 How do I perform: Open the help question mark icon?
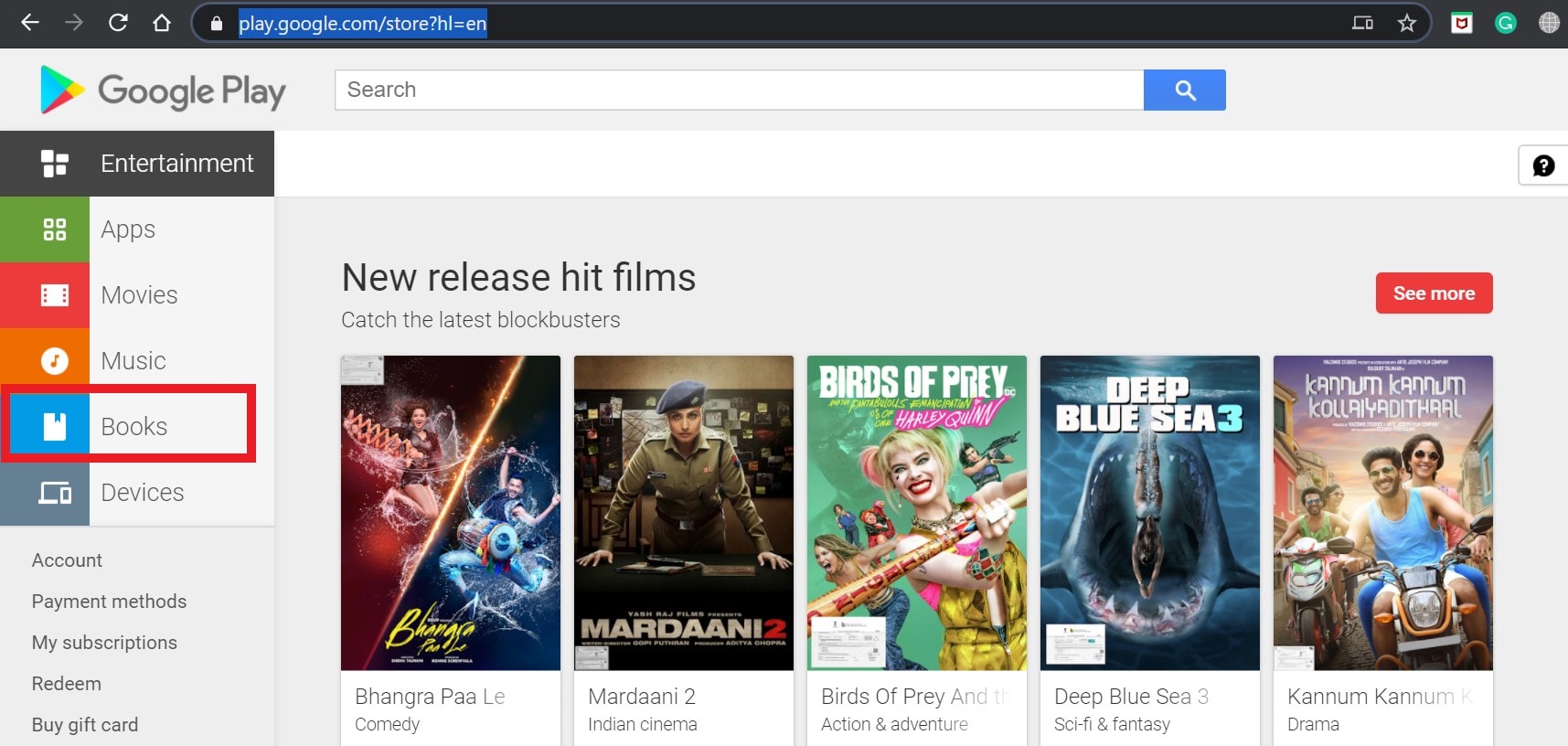(x=1543, y=165)
